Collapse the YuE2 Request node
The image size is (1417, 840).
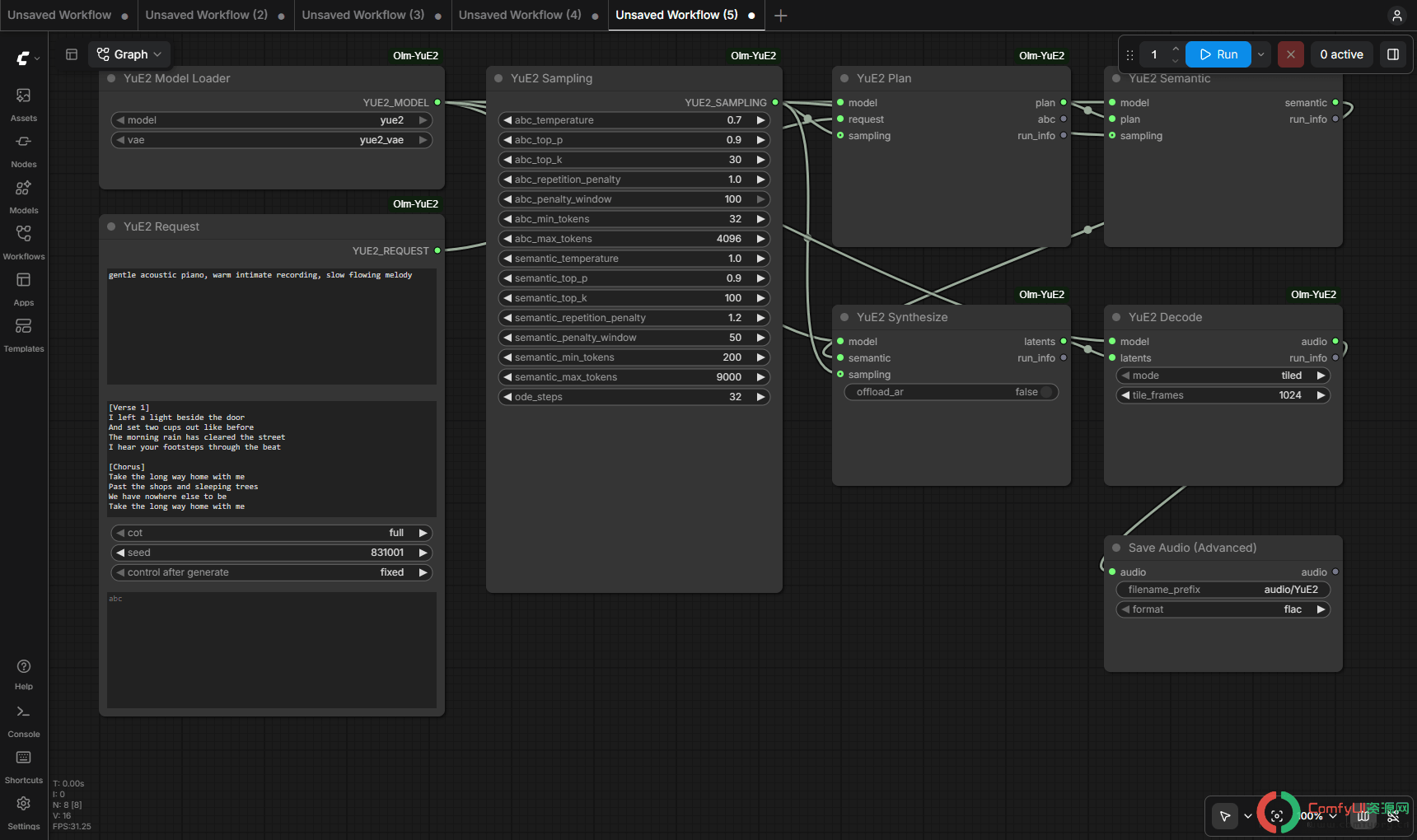pyautogui.click(x=111, y=226)
